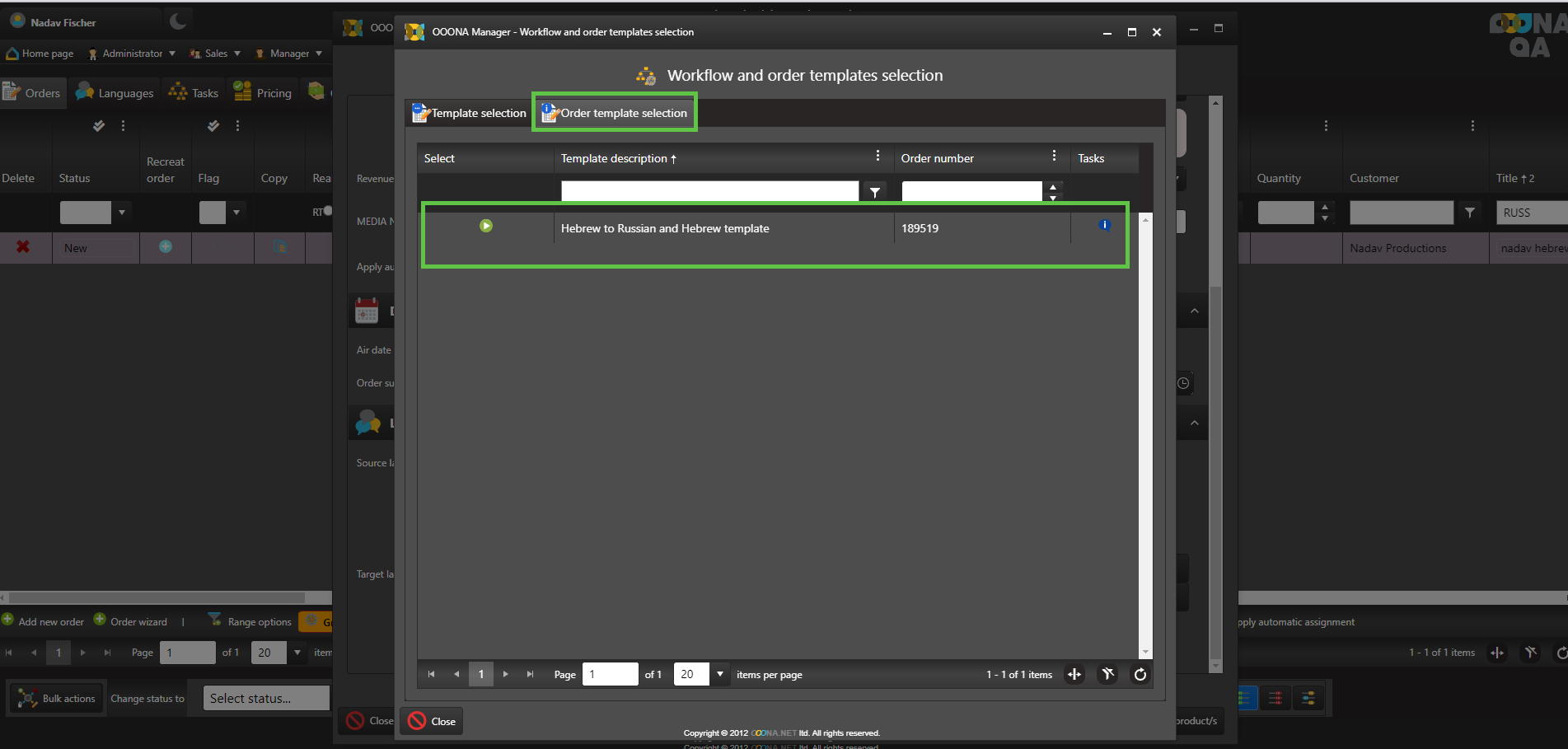Viewport: 1568px width, 749px height.
Task: Open the items per page dropdown
Action: coord(720,675)
